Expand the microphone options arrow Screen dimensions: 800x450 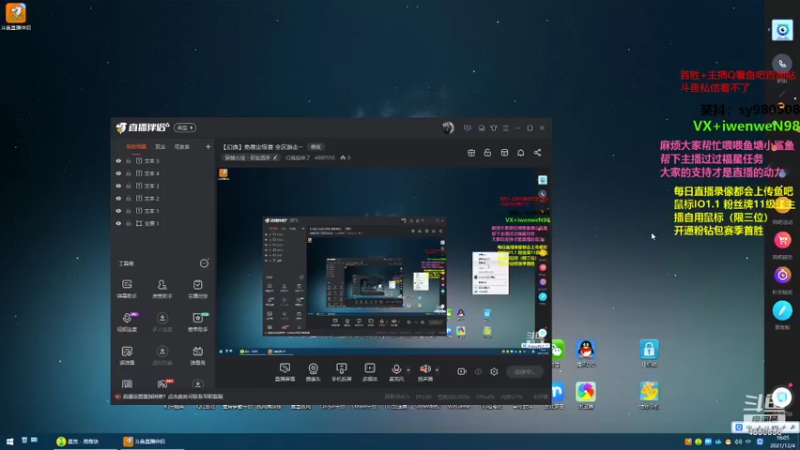click(409, 370)
